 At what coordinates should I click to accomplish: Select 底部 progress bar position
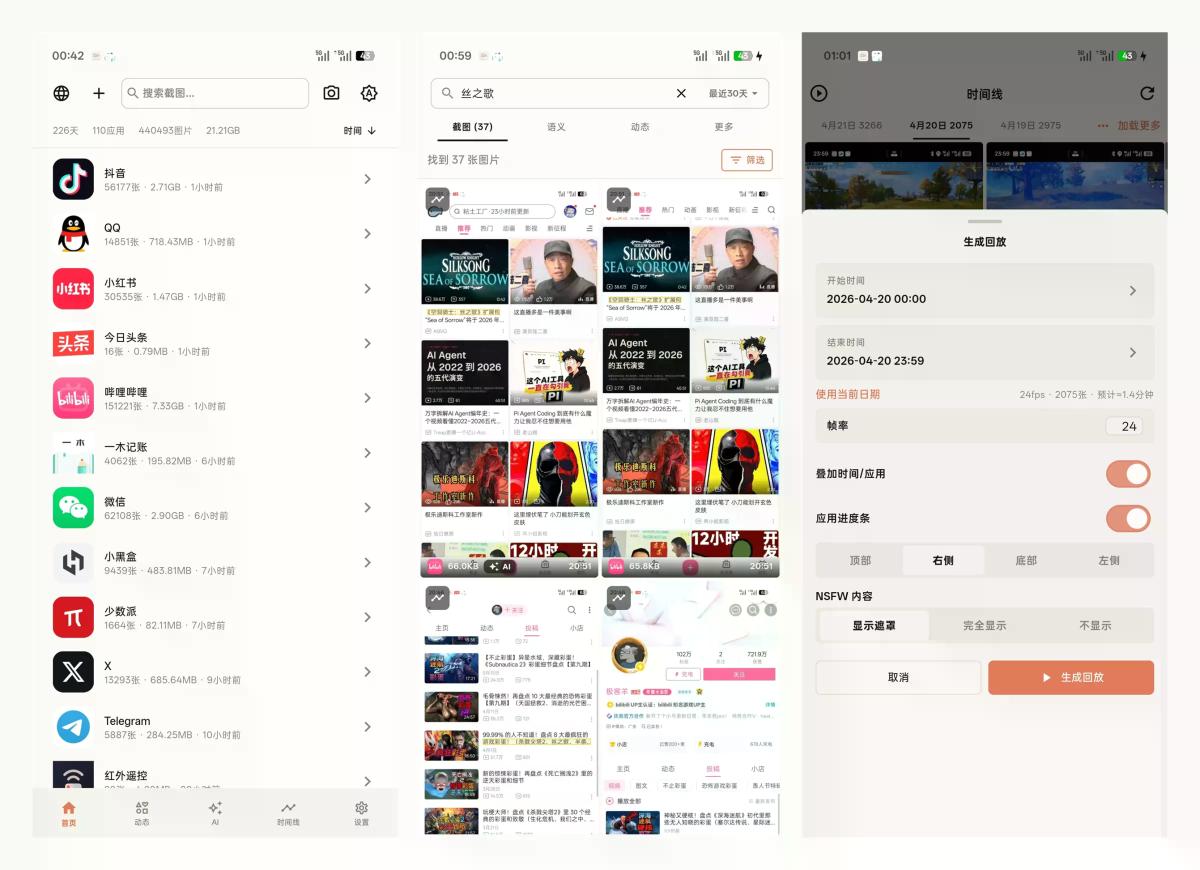tap(1026, 560)
